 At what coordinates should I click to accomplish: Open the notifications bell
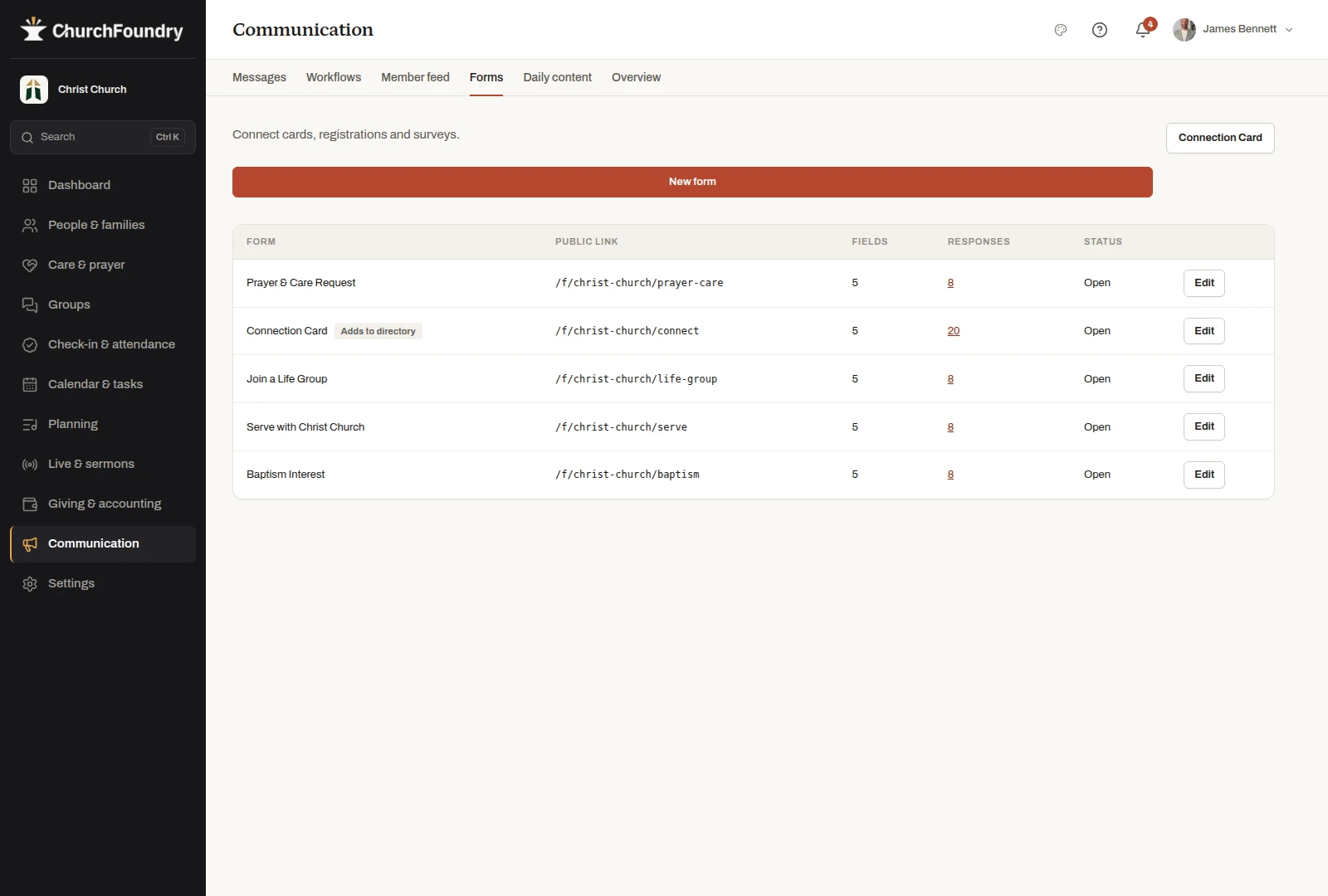(1143, 30)
